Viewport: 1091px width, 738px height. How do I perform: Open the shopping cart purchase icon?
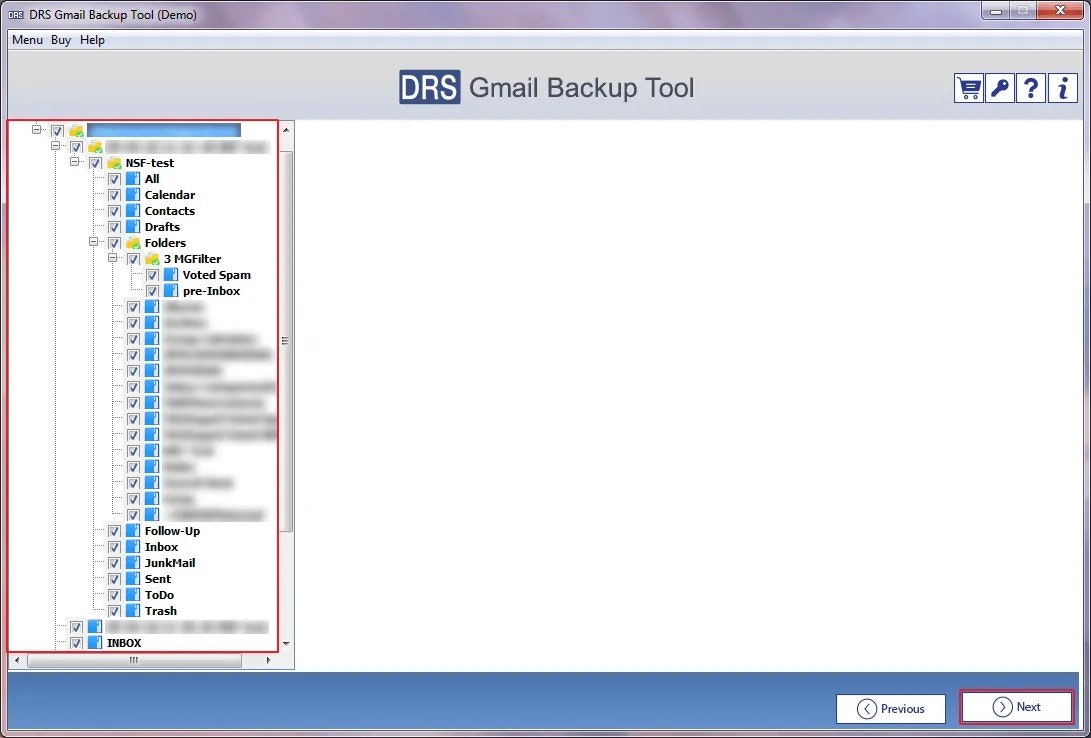coord(968,88)
